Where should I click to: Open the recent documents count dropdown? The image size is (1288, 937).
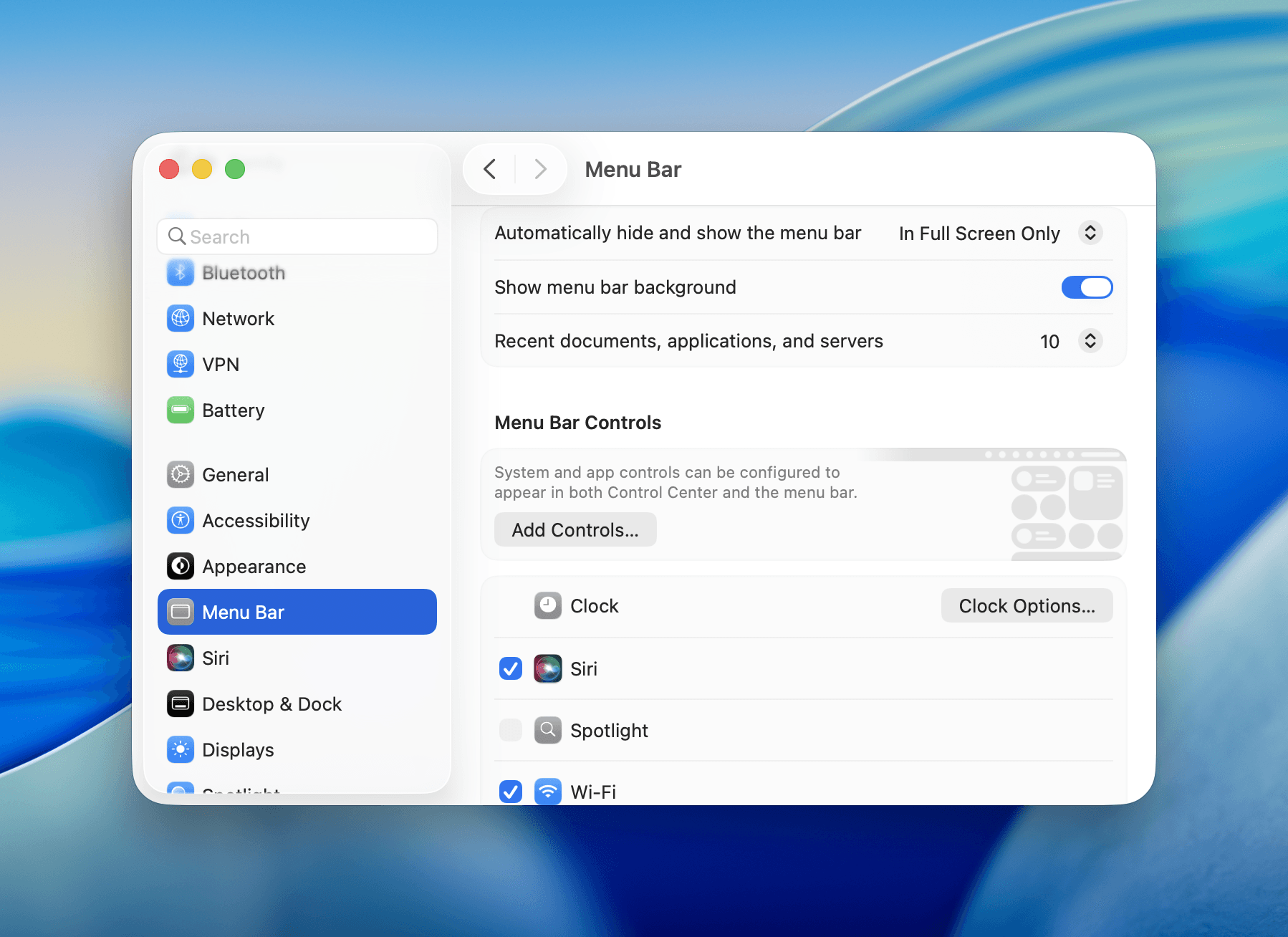(1090, 341)
